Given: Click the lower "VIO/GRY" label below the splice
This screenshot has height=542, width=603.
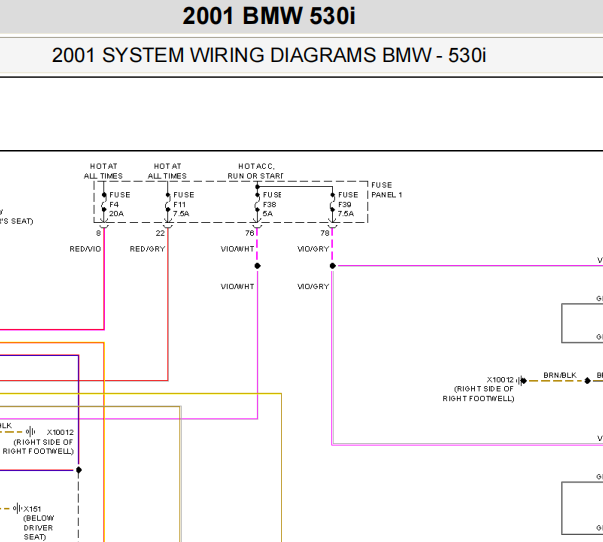Looking at the screenshot, I should [x=313, y=287].
